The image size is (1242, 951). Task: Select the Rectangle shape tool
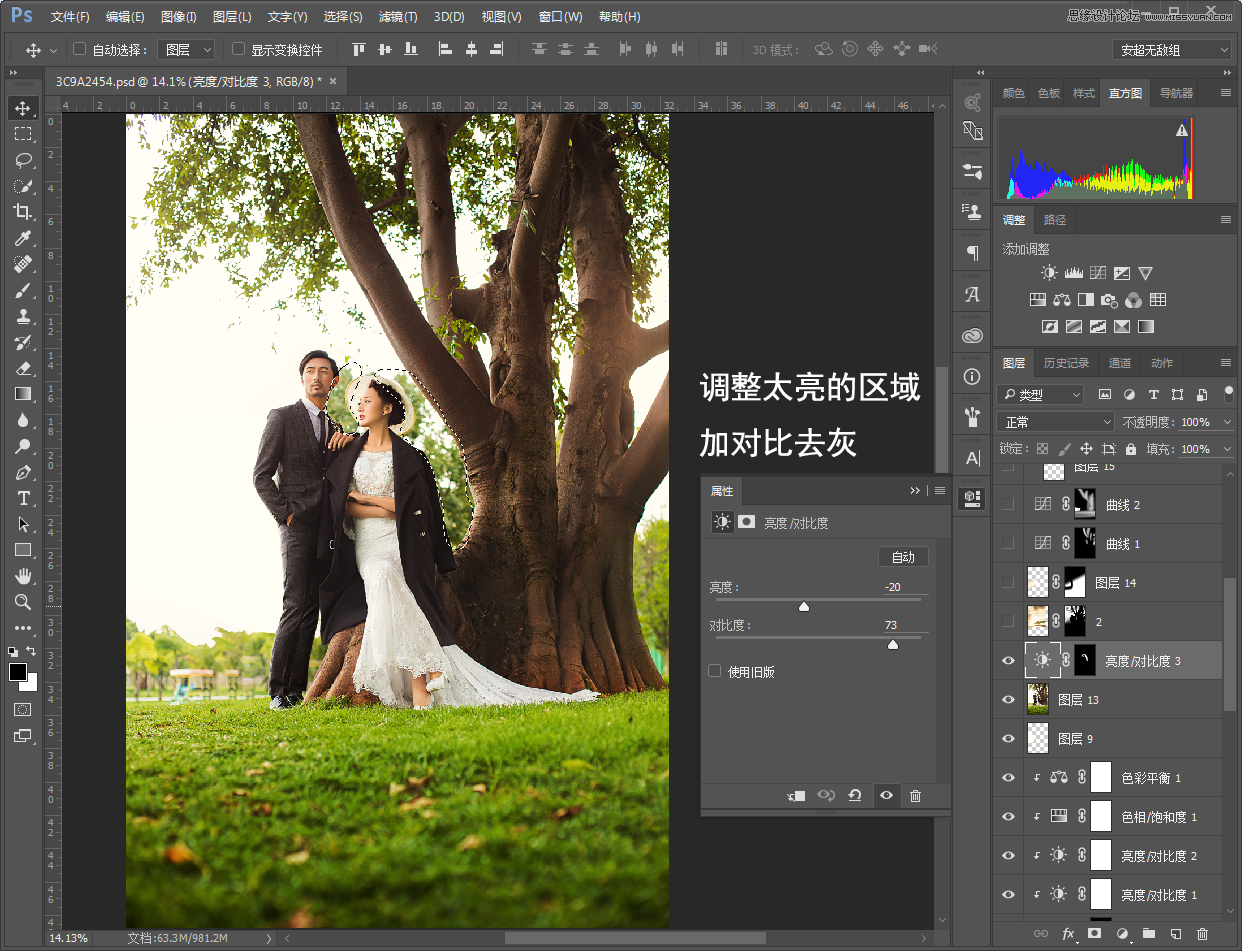(x=22, y=550)
